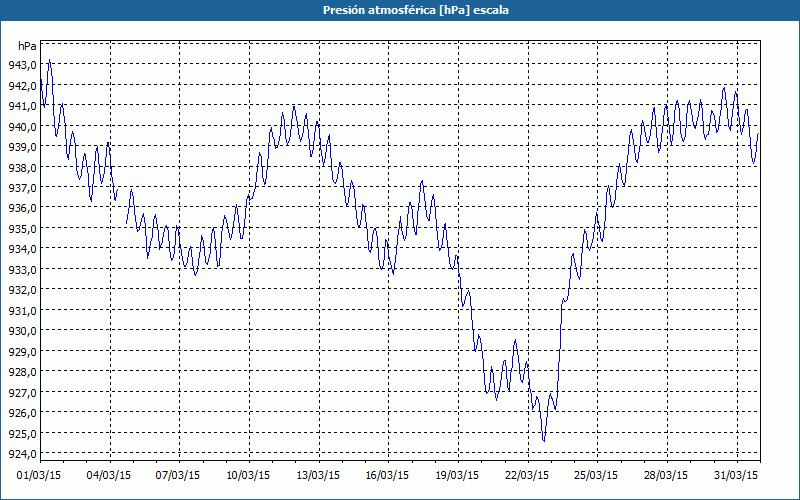Click the 935,0 y-axis value
800x500 pixels.
click(x=22, y=228)
